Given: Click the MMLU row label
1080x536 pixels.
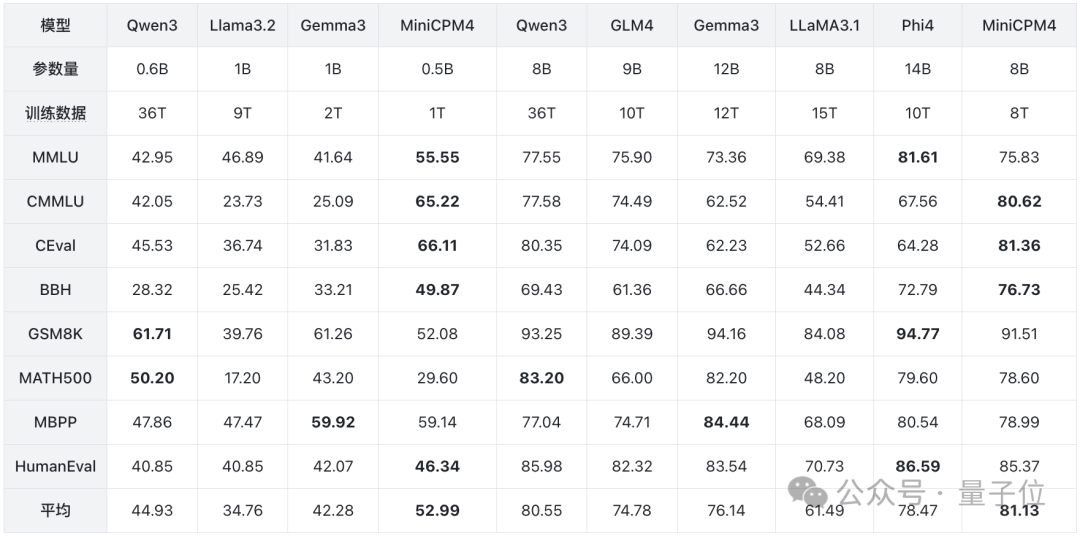Looking at the screenshot, I should [x=55, y=158].
